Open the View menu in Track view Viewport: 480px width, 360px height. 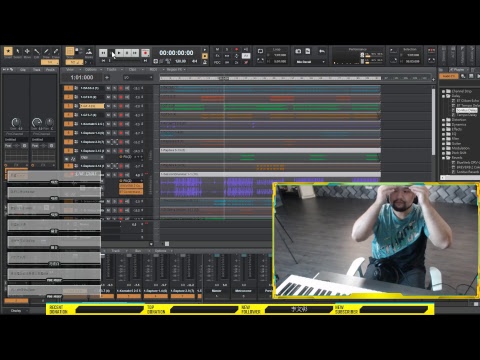[x=71, y=70]
